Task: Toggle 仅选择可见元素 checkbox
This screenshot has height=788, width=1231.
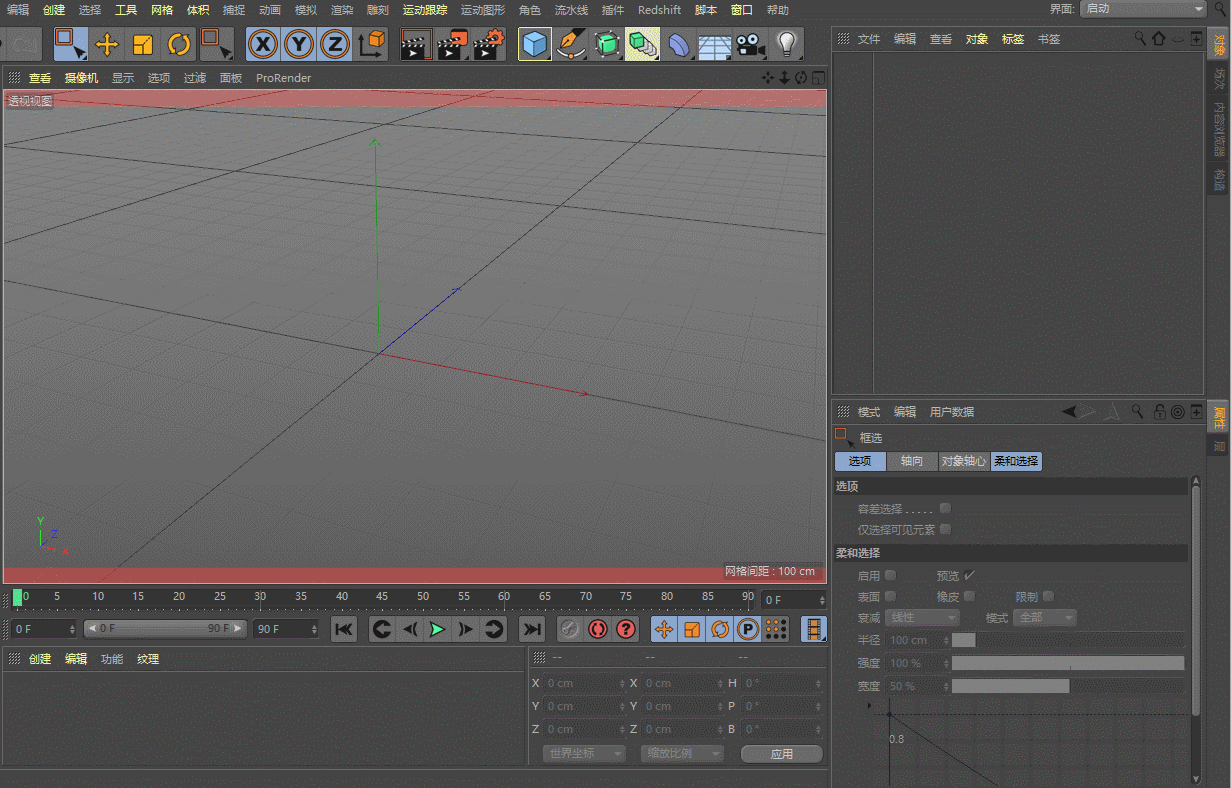Action: [945, 529]
